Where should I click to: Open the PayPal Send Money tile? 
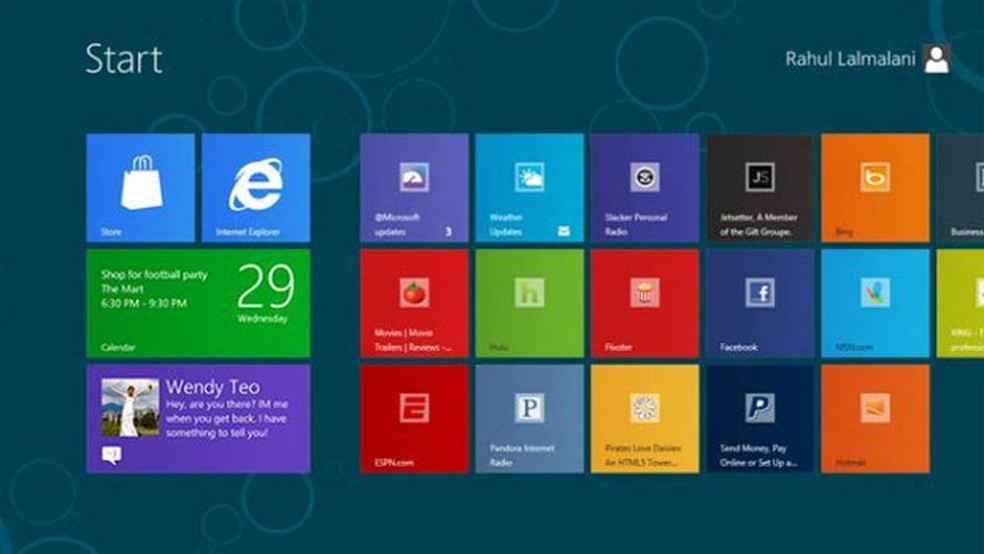[x=760, y=418]
